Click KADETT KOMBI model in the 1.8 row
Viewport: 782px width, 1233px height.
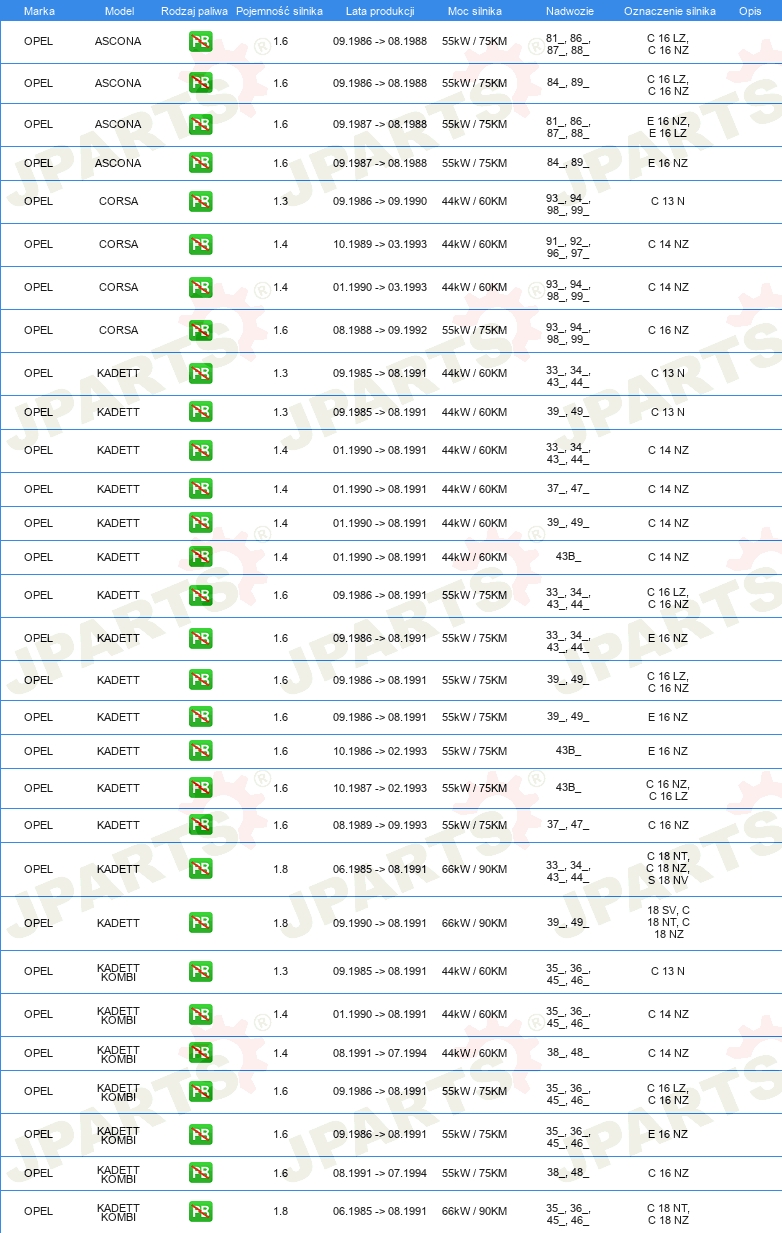point(119,1212)
